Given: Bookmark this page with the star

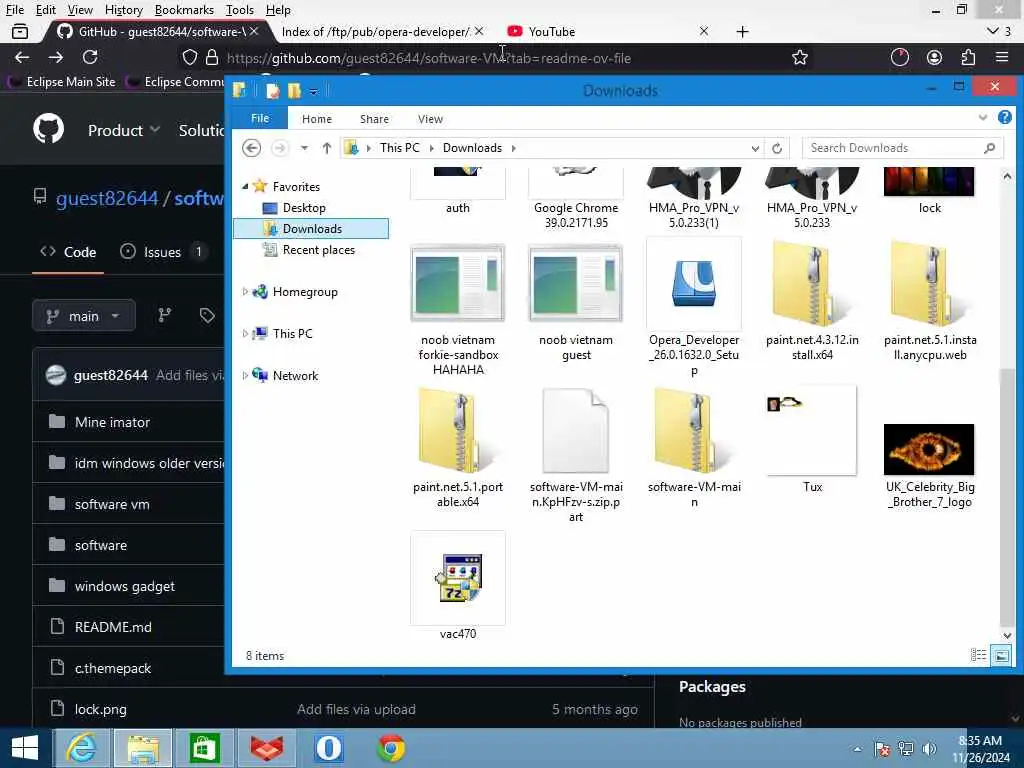Looking at the screenshot, I should [x=799, y=57].
